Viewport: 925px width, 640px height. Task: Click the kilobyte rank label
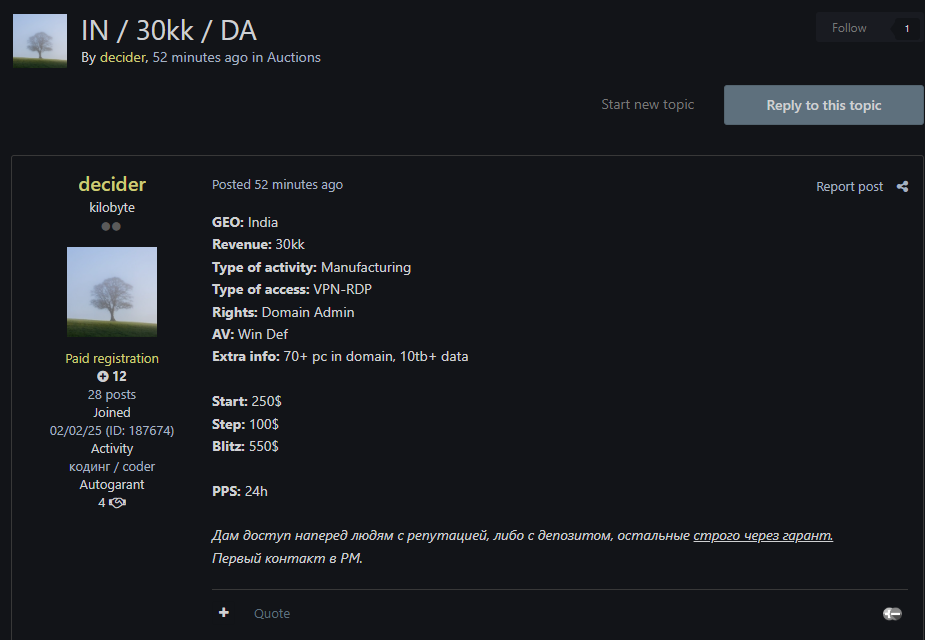pos(112,208)
